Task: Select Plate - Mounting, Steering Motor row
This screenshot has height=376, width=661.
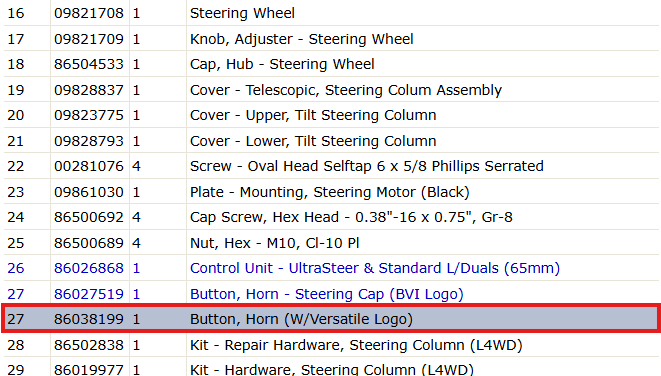Action: pyautogui.click(x=331, y=192)
